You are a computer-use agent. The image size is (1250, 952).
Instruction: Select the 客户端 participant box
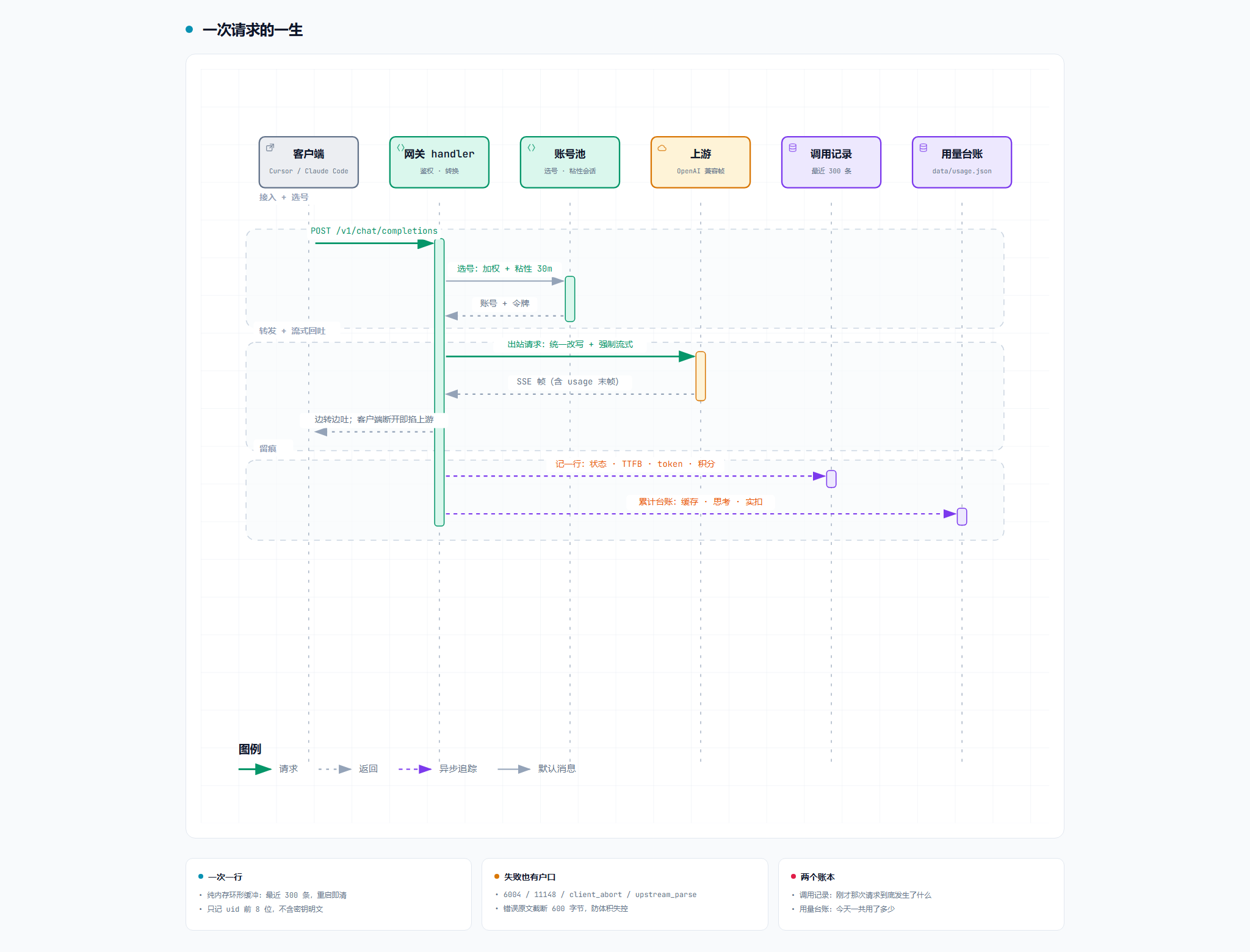coord(309,162)
